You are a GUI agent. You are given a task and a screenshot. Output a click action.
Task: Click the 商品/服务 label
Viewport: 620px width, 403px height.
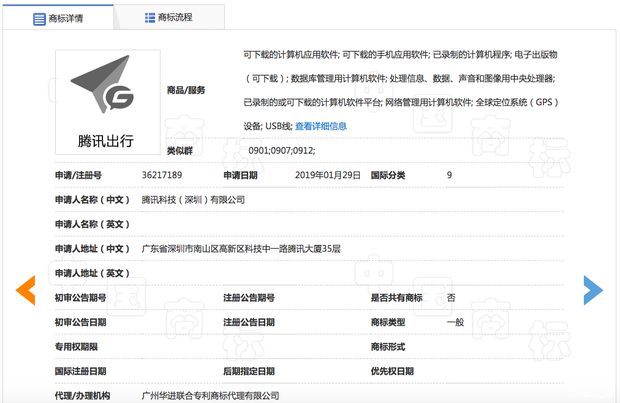pos(186,90)
